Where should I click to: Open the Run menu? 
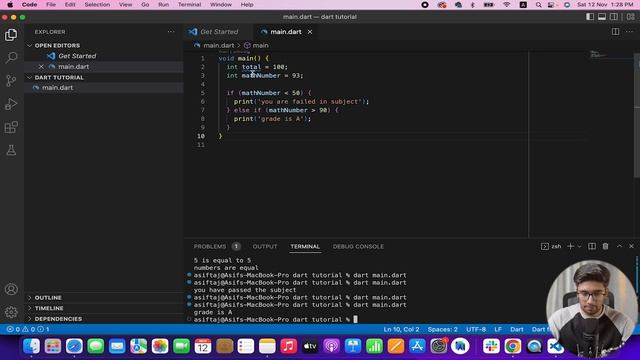pos(163,4)
